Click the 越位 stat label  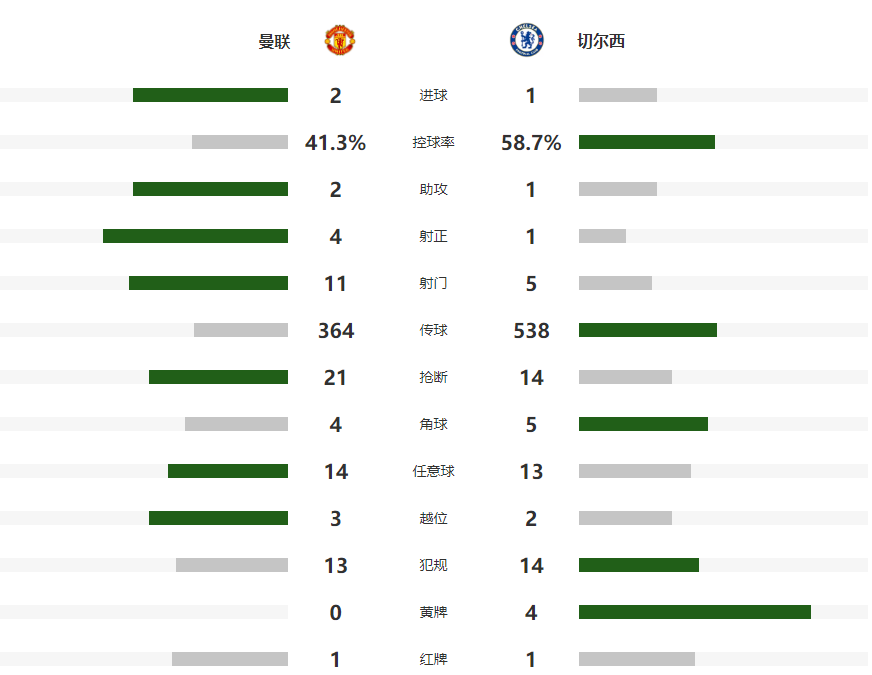coord(433,518)
